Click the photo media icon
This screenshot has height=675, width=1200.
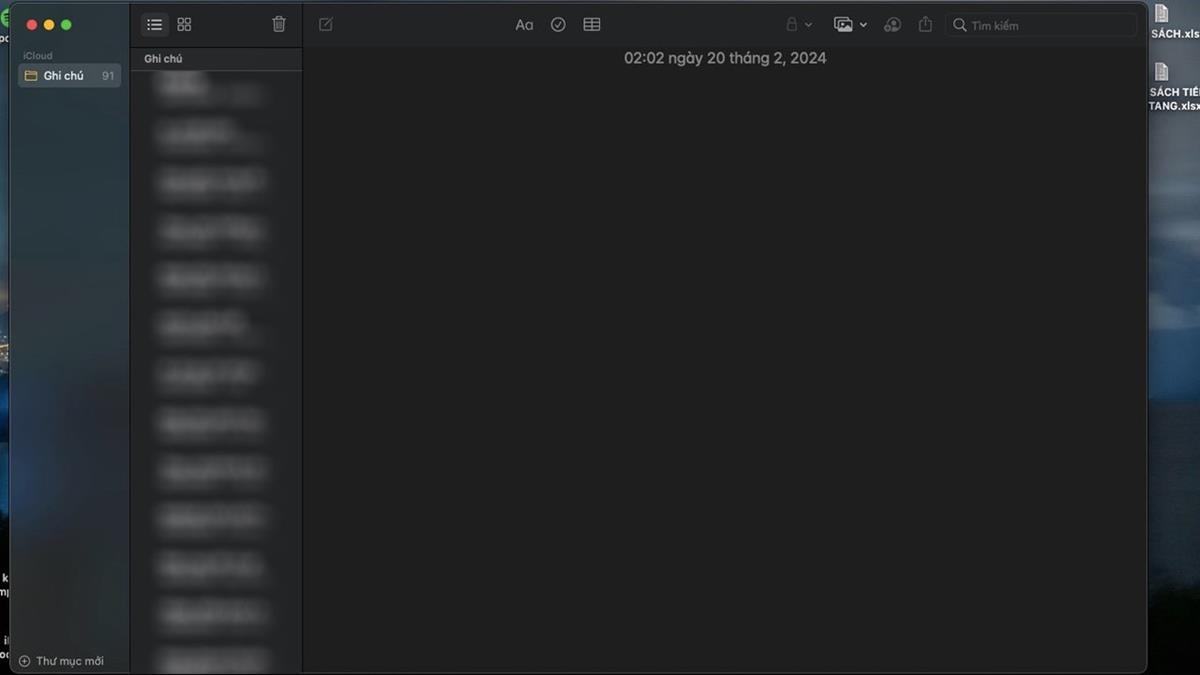(x=843, y=25)
